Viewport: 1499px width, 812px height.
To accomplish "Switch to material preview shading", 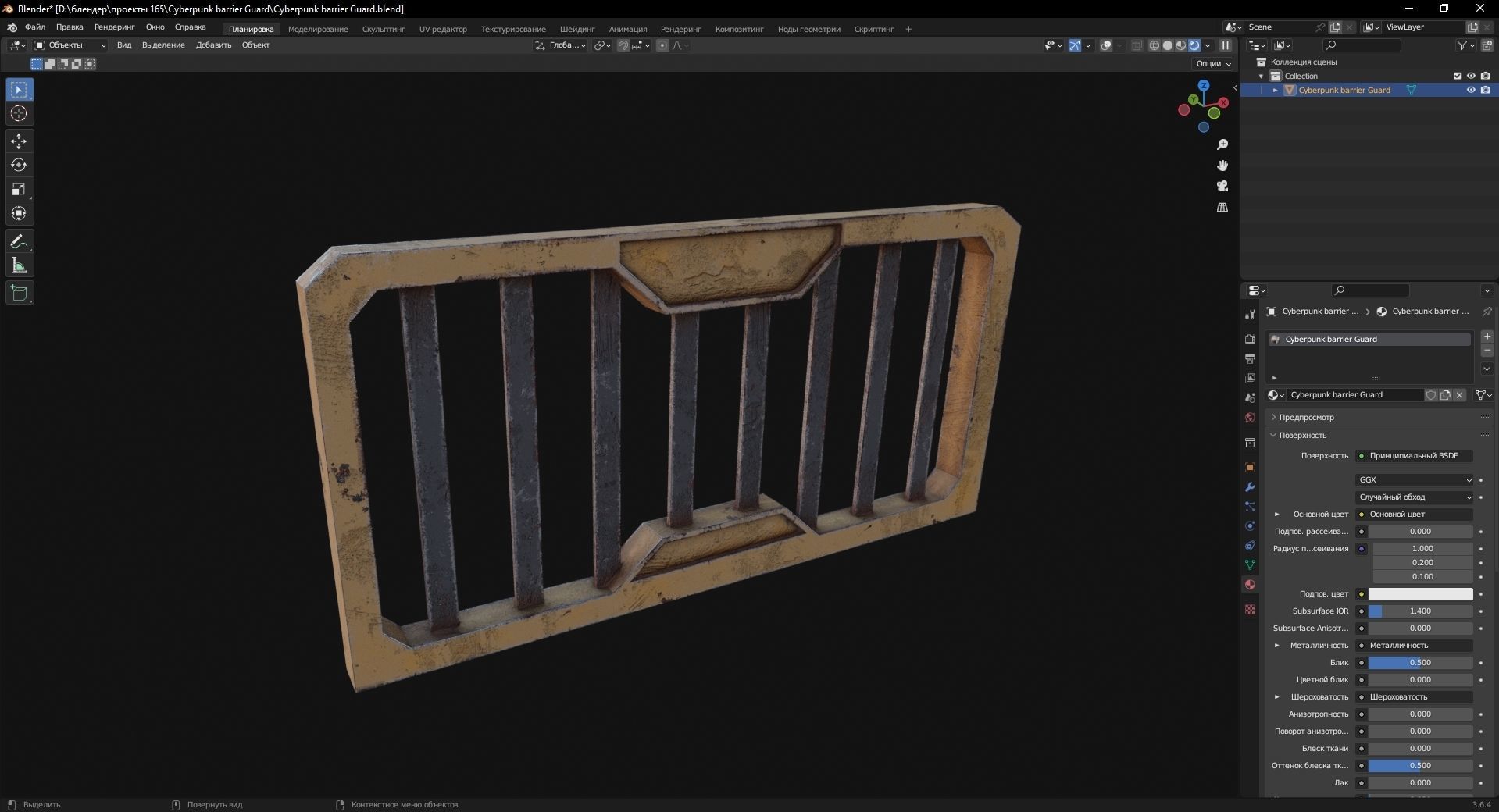I will 1181,45.
